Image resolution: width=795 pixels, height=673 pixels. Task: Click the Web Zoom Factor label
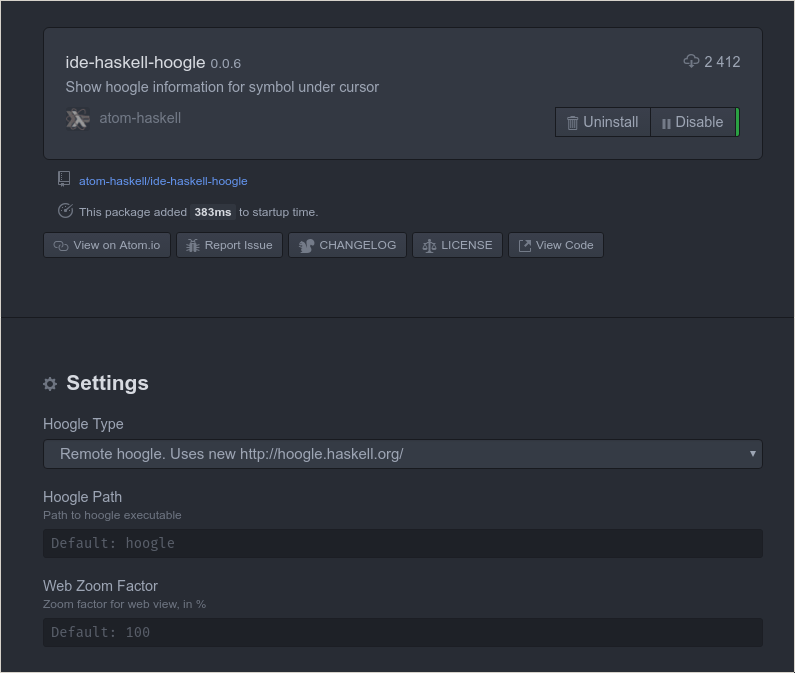tap(100, 586)
